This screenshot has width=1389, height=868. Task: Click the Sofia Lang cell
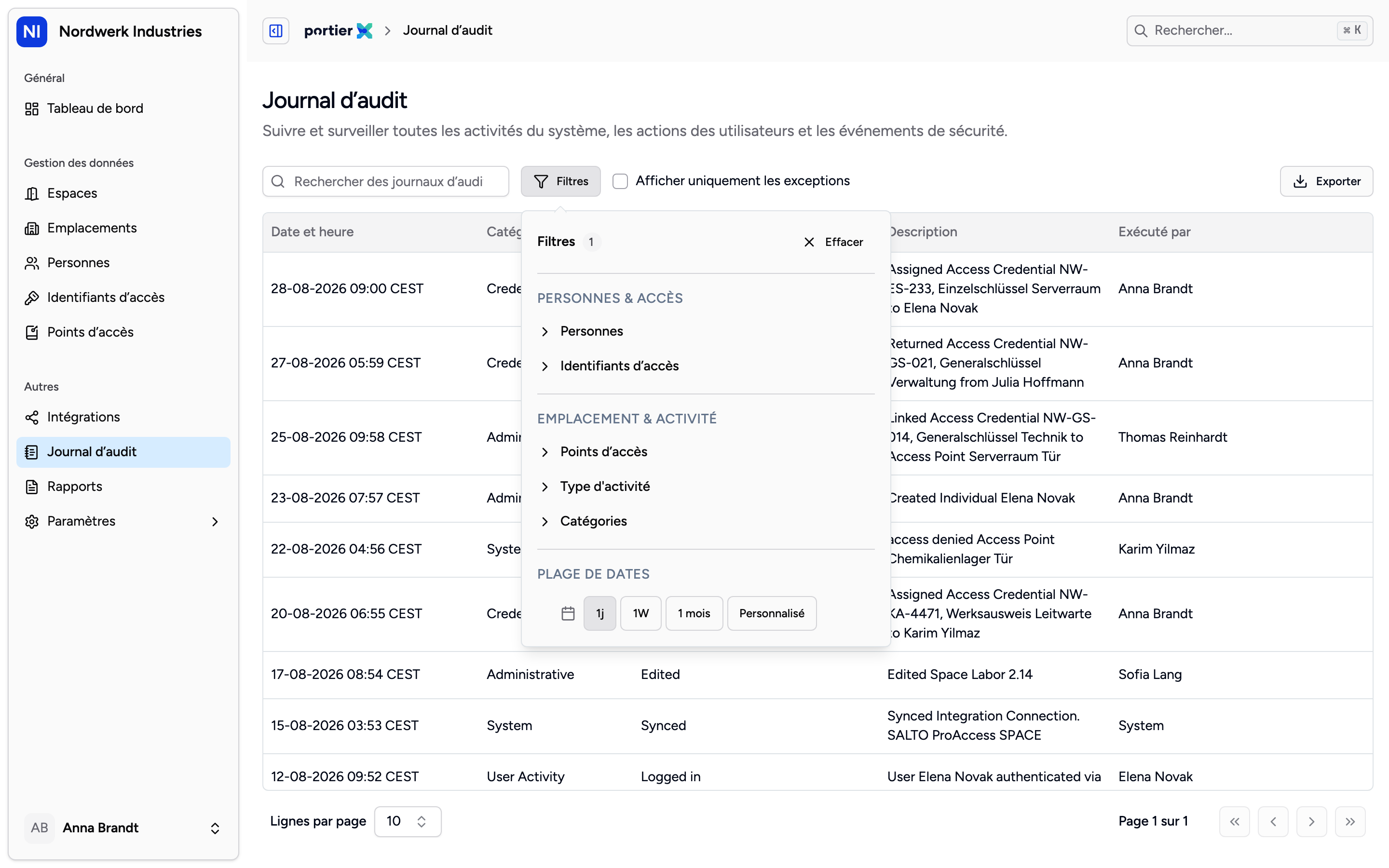[1150, 675]
